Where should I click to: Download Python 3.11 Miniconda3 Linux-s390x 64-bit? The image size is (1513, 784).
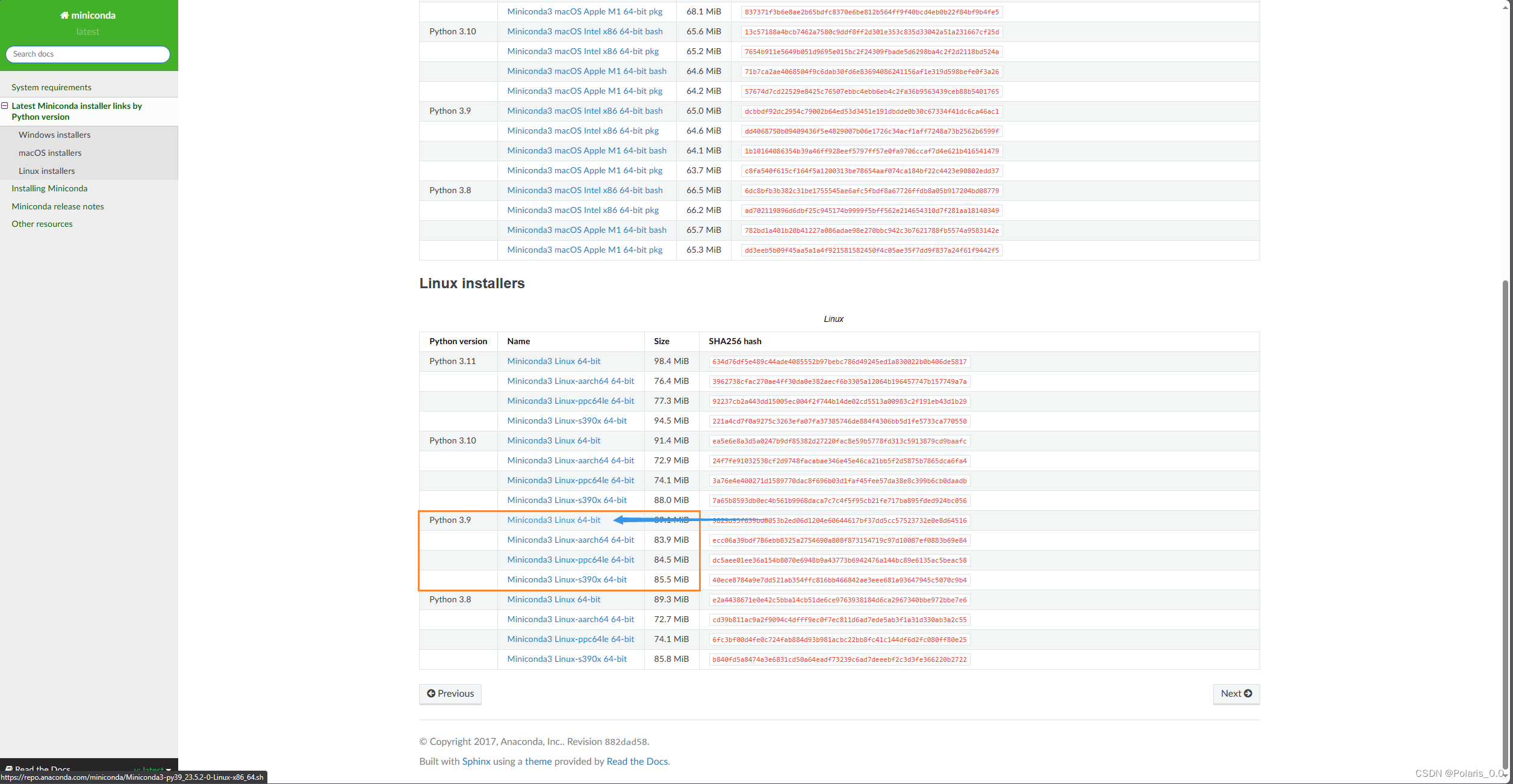[x=567, y=421]
